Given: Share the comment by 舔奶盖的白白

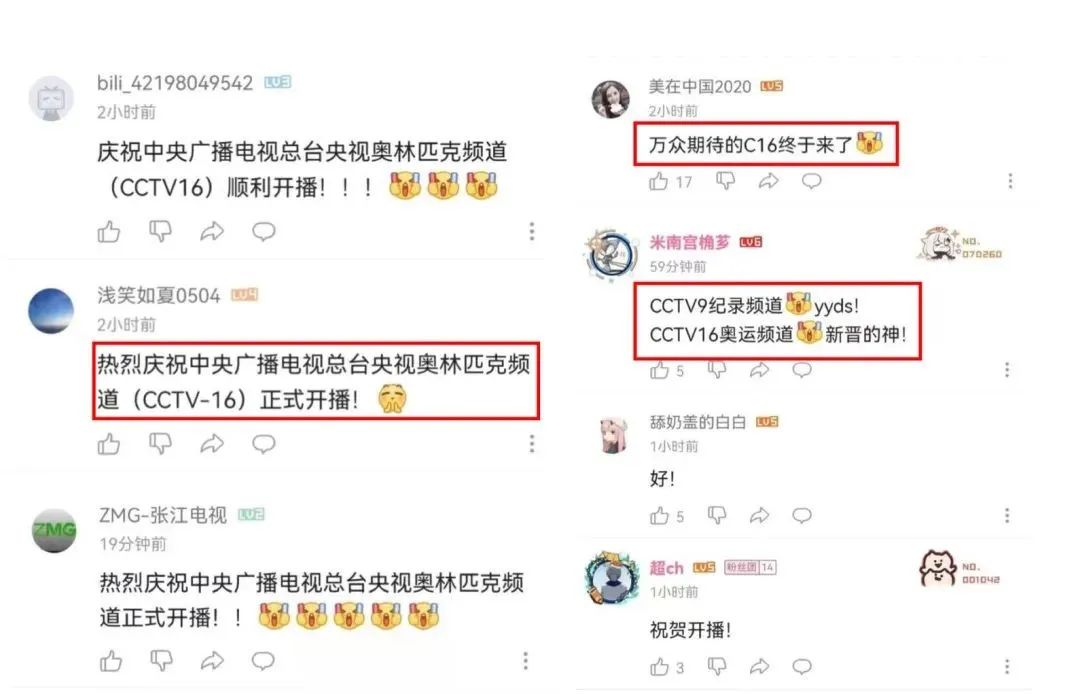Looking at the screenshot, I should 759,515.
